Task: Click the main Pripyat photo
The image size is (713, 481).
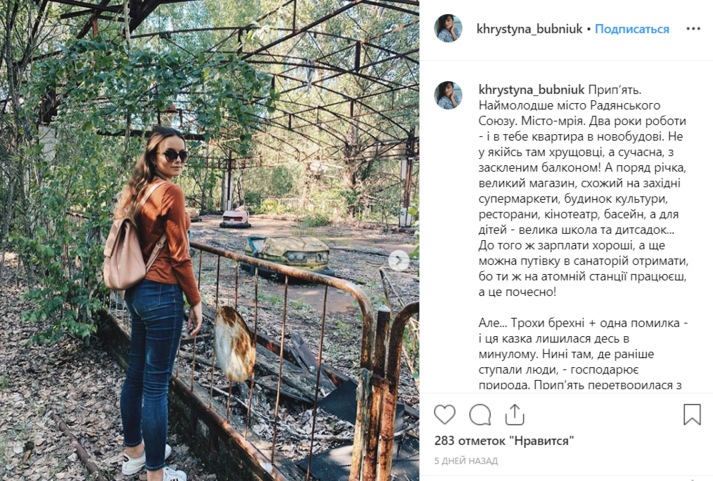Action: click(210, 240)
